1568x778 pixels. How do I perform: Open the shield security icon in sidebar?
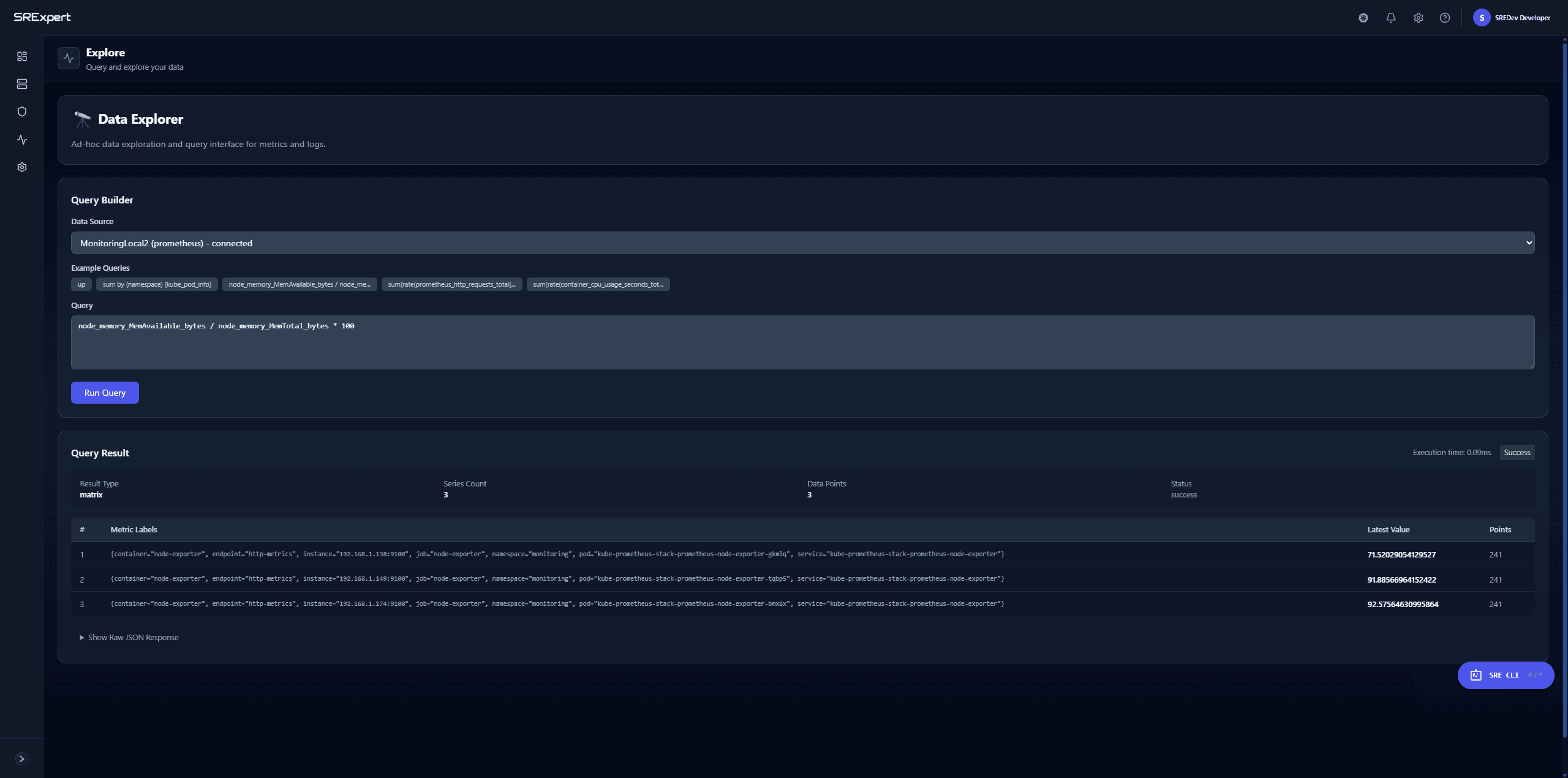click(22, 111)
